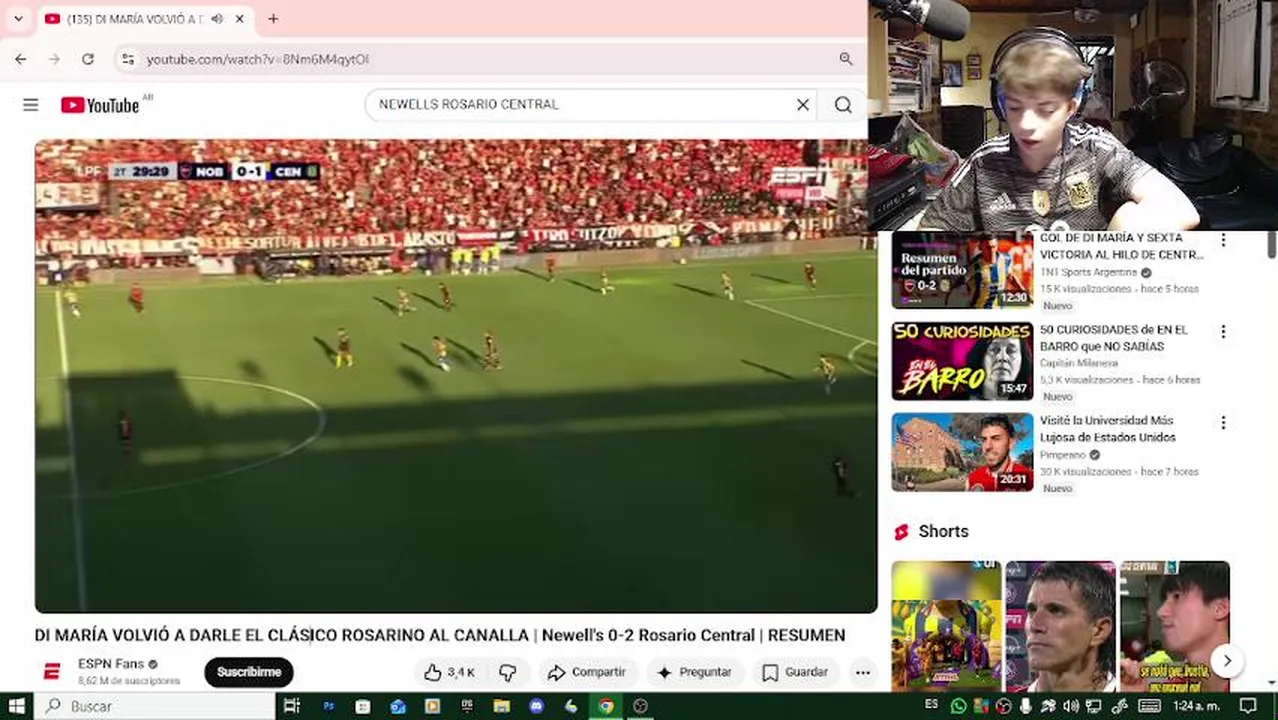
Task: Click the Windows Buscar search box
Action: tap(155, 706)
